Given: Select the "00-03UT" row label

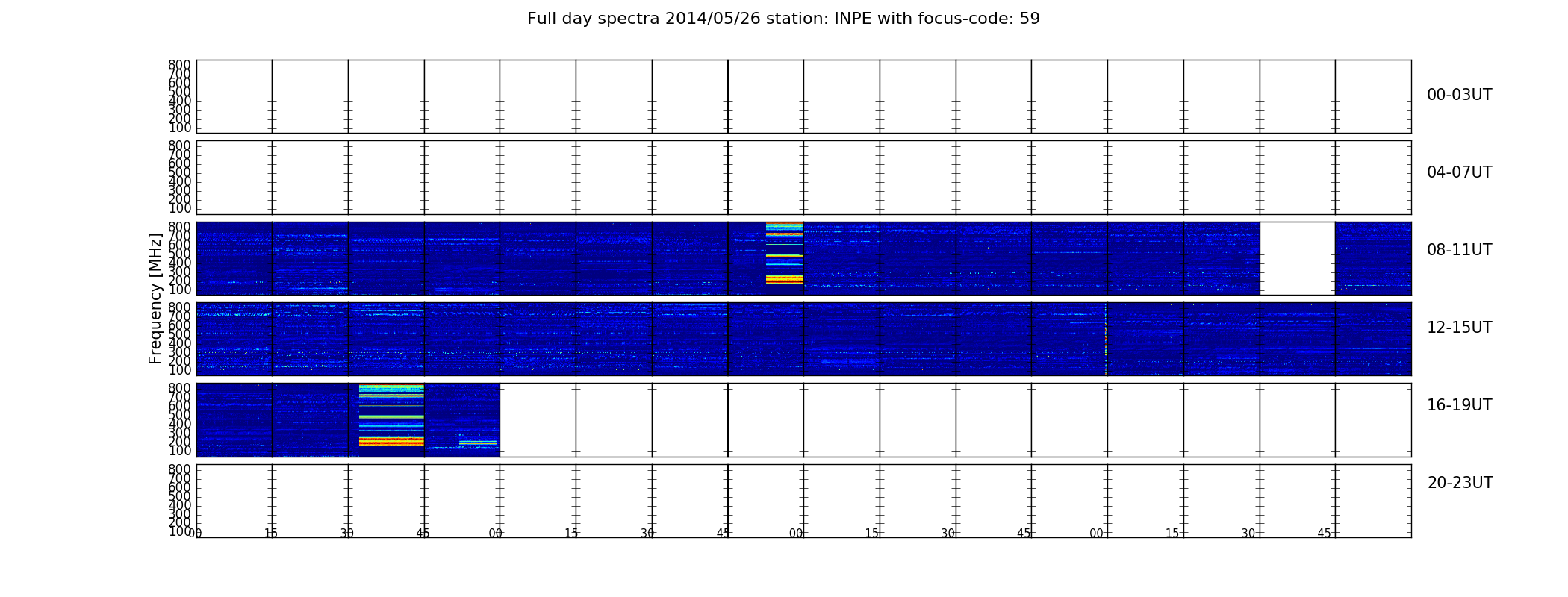Looking at the screenshot, I should pos(1459,95).
